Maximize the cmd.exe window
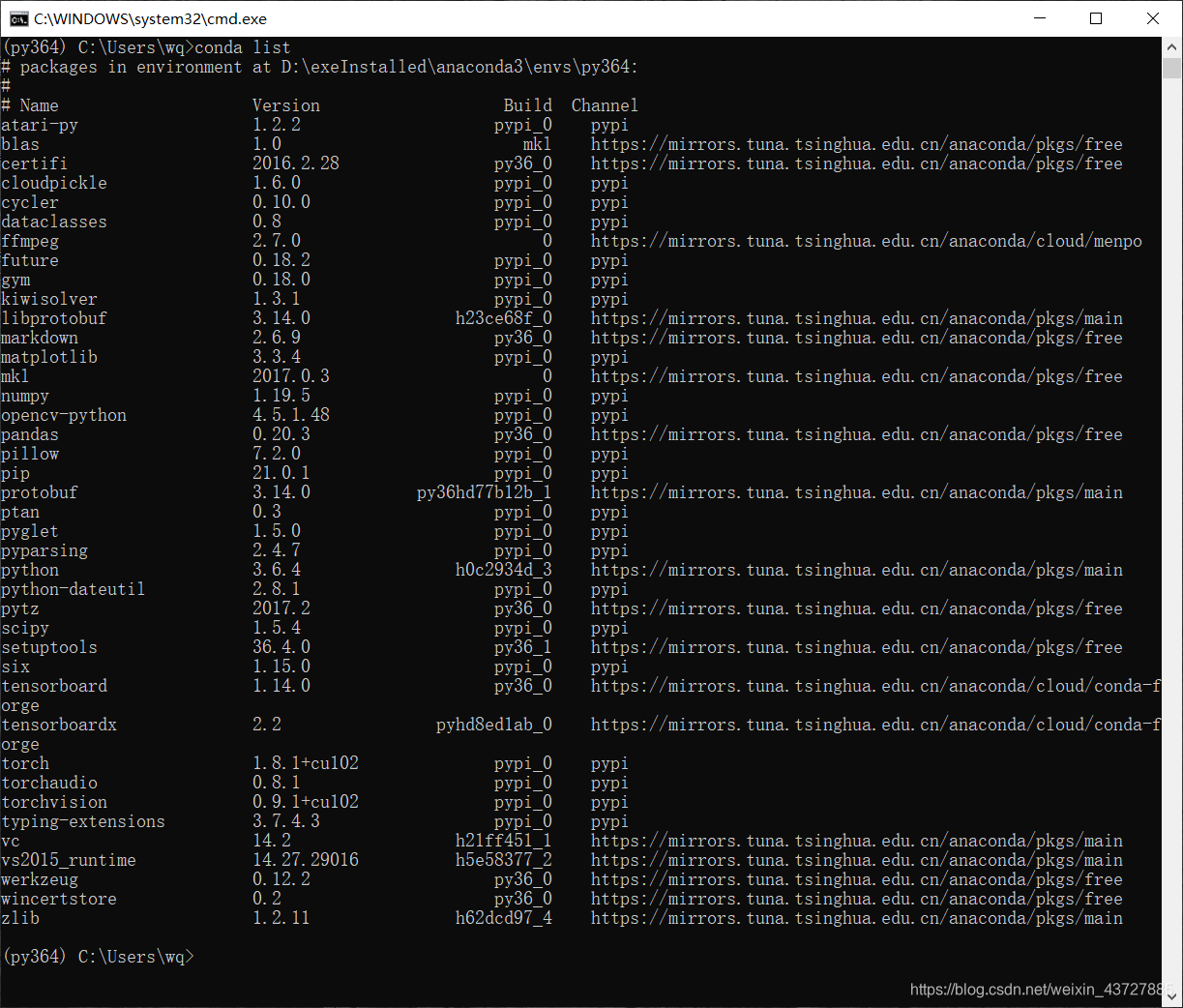Screen dimensions: 1183x1008 click(1096, 18)
